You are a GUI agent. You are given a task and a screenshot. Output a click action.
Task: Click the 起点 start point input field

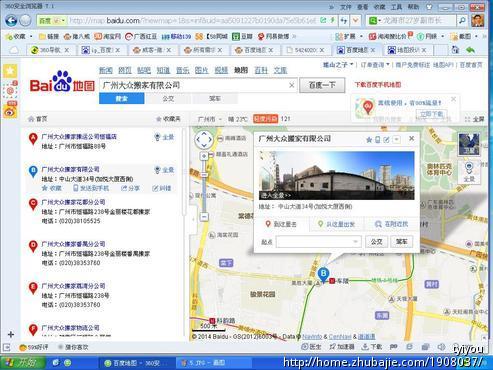(318, 241)
